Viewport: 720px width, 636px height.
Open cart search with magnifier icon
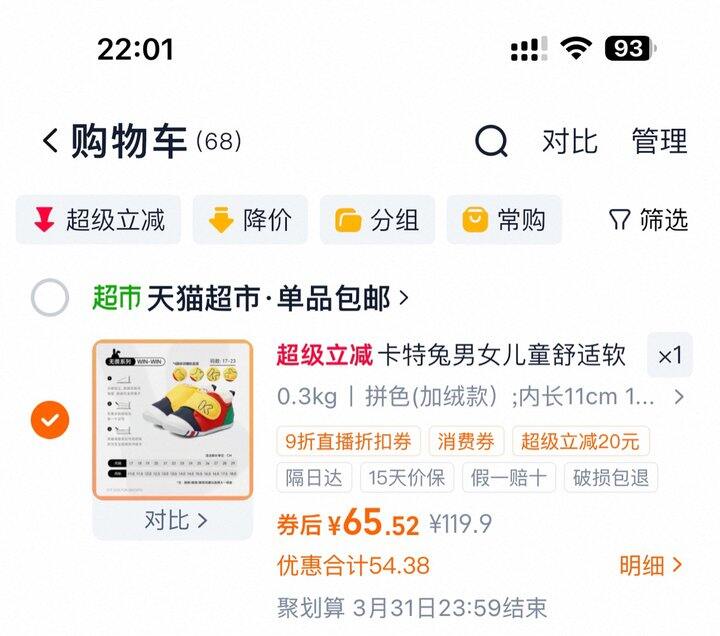(x=491, y=141)
